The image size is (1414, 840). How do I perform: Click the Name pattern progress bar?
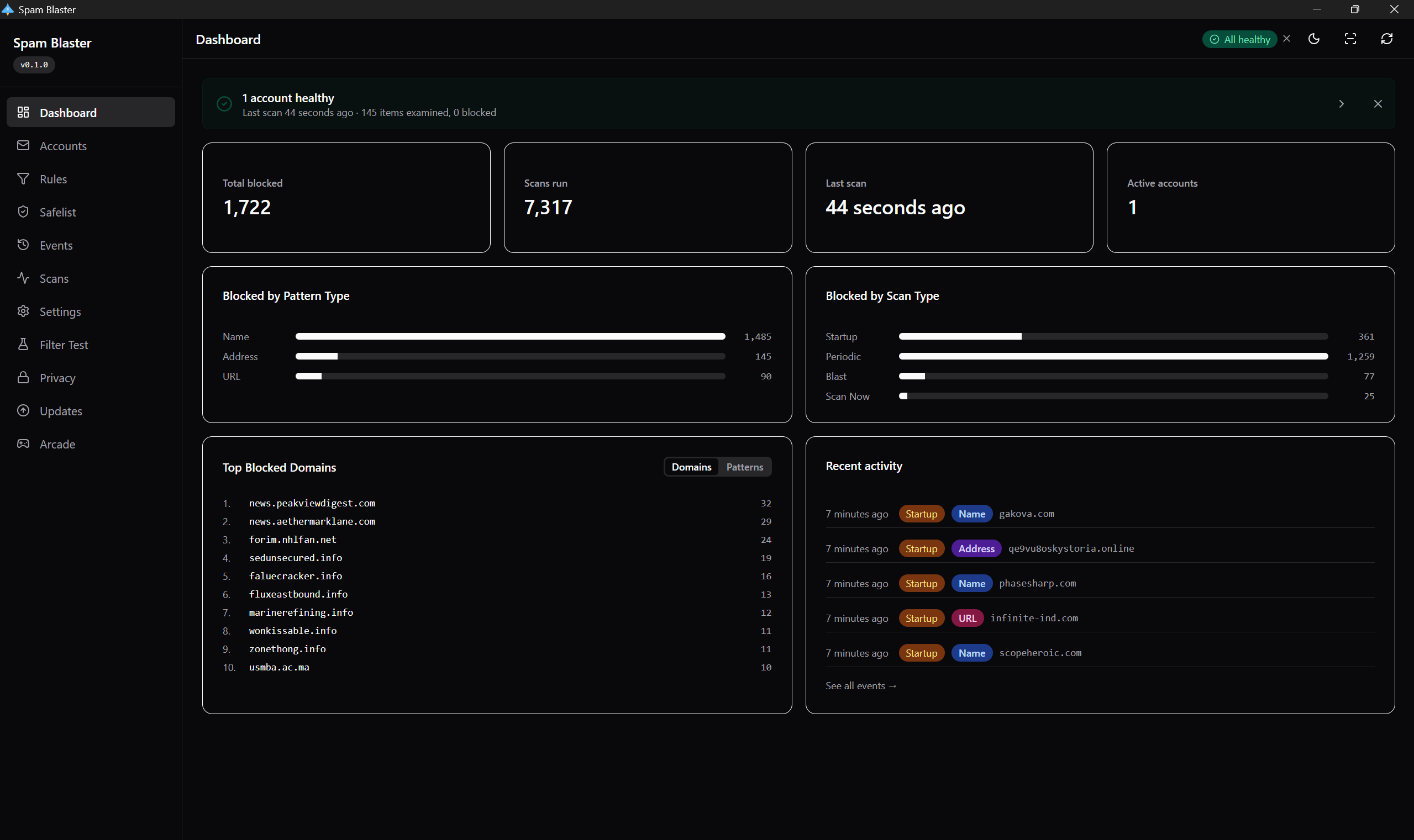(x=510, y=336)
